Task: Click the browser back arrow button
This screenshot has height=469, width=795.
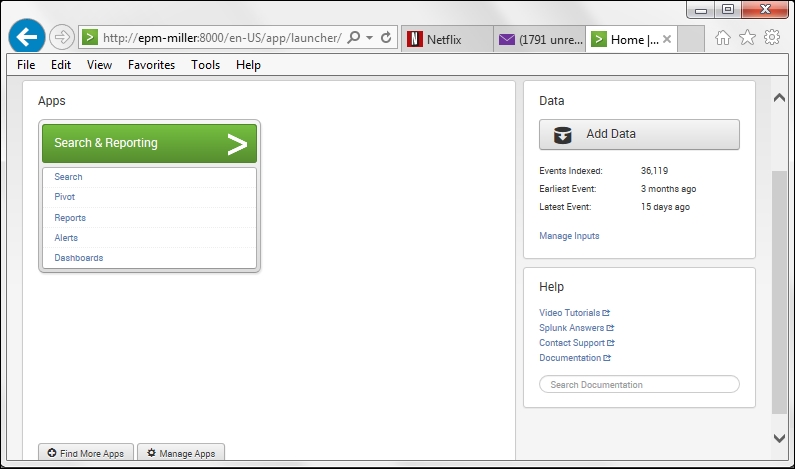Action: 26,38
